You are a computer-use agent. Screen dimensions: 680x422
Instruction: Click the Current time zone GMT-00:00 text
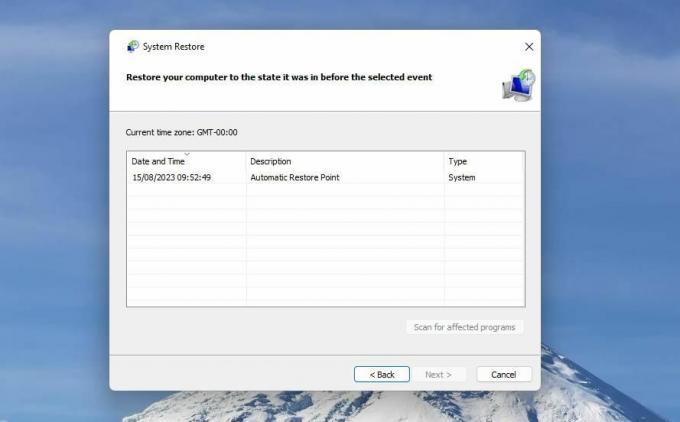[181, 132]
